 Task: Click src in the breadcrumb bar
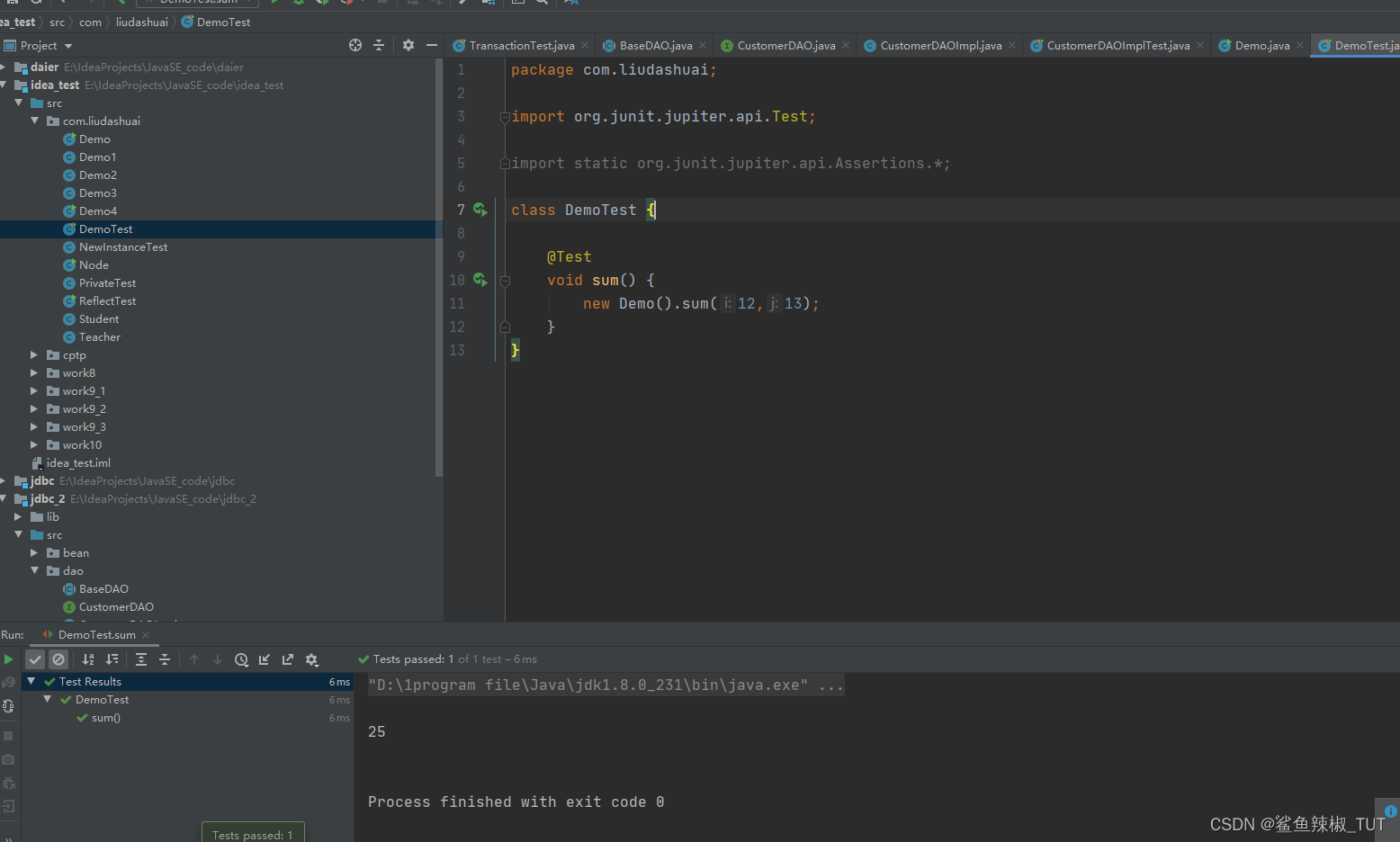click(x=58, y=22)
